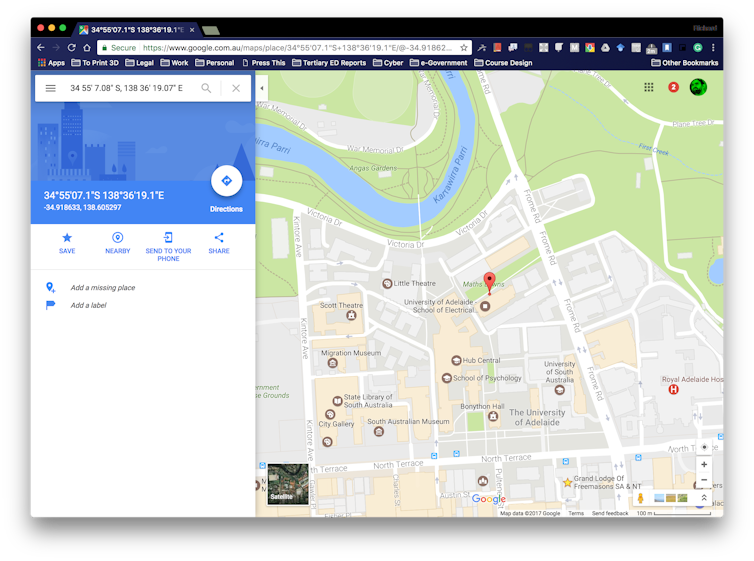Image resolution: width=754 pixels, height=561 pixels.
Task: Save this location with the star icon
Action: (67, 238)
